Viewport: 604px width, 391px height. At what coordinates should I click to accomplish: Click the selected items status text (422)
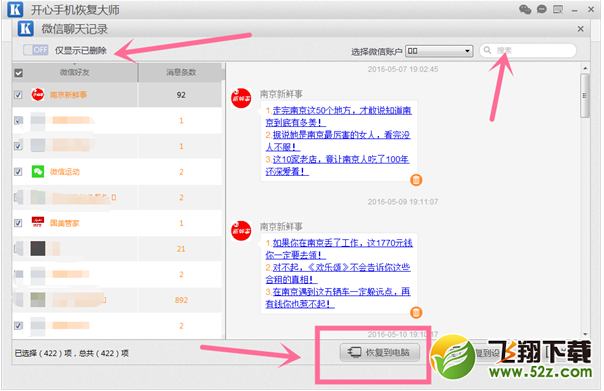click(x=72, y=353)
